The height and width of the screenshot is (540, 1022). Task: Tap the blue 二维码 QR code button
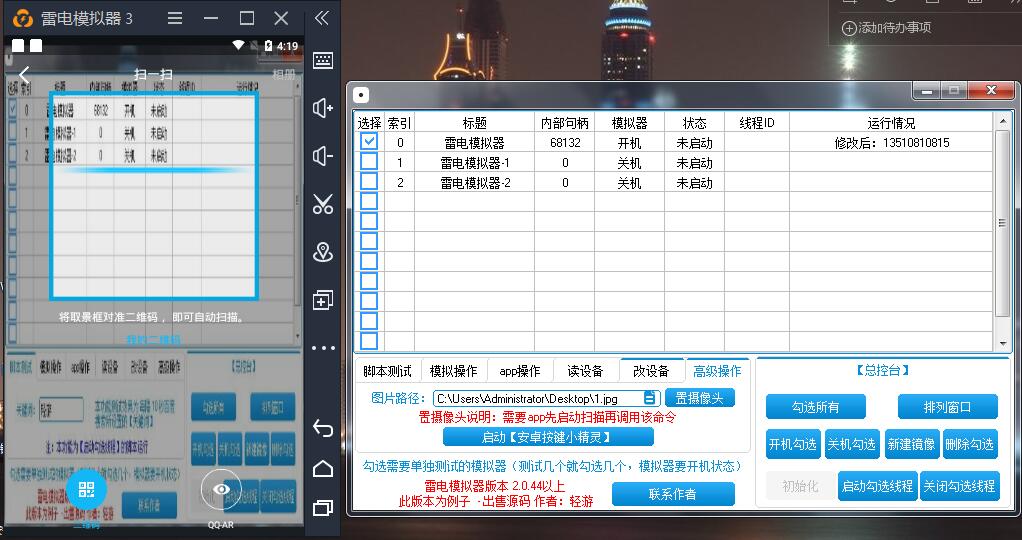pos(86,489)
